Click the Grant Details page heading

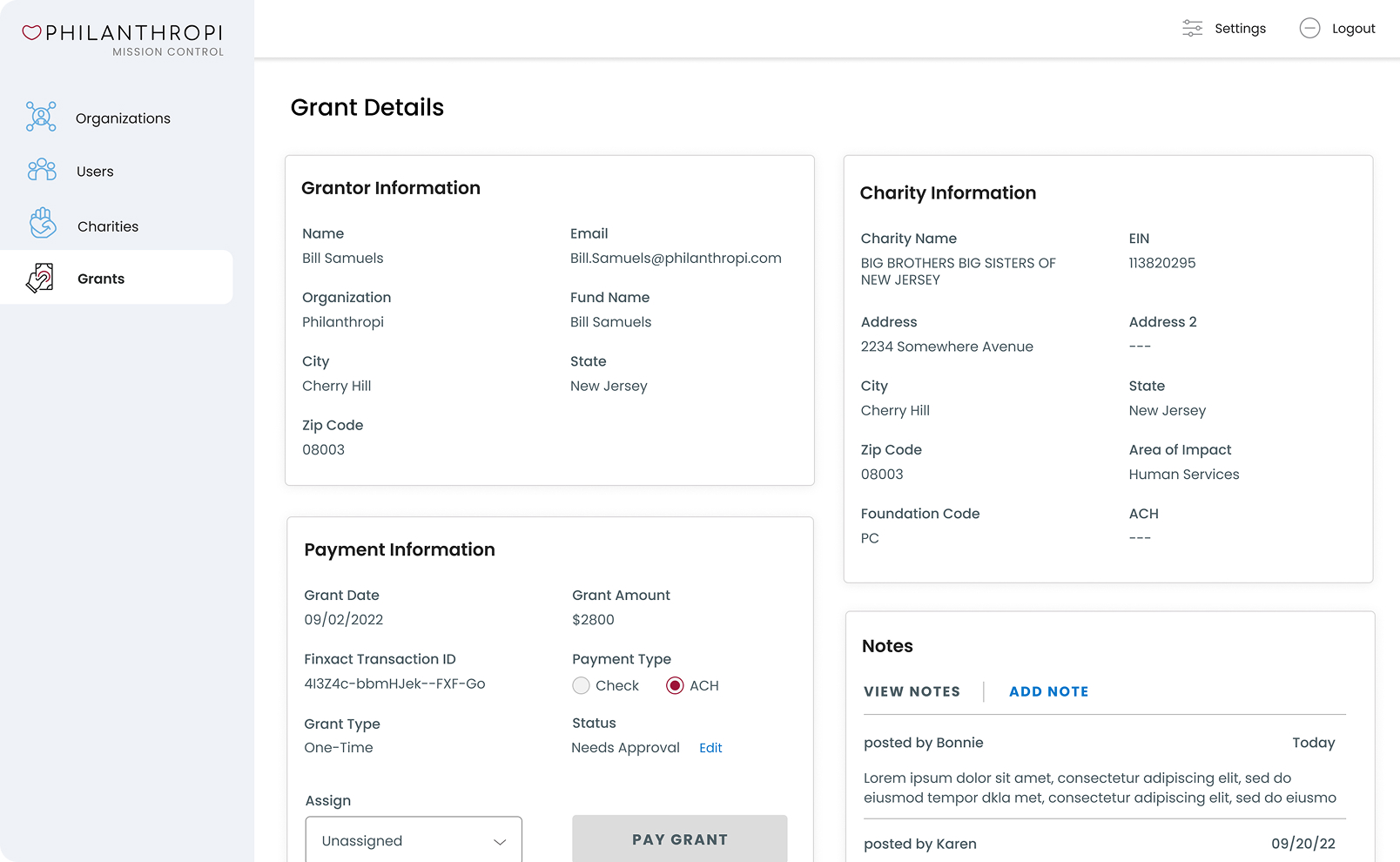click(x=367, y=107)
